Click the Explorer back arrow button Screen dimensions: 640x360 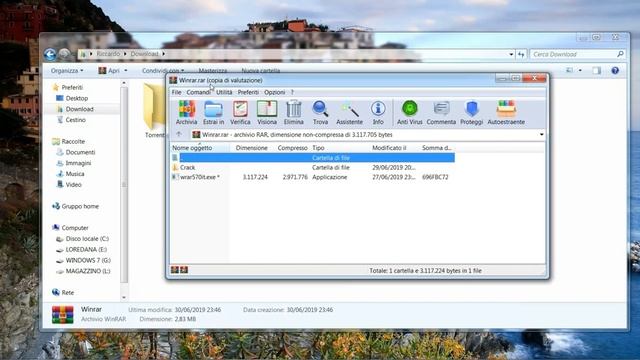50,54
